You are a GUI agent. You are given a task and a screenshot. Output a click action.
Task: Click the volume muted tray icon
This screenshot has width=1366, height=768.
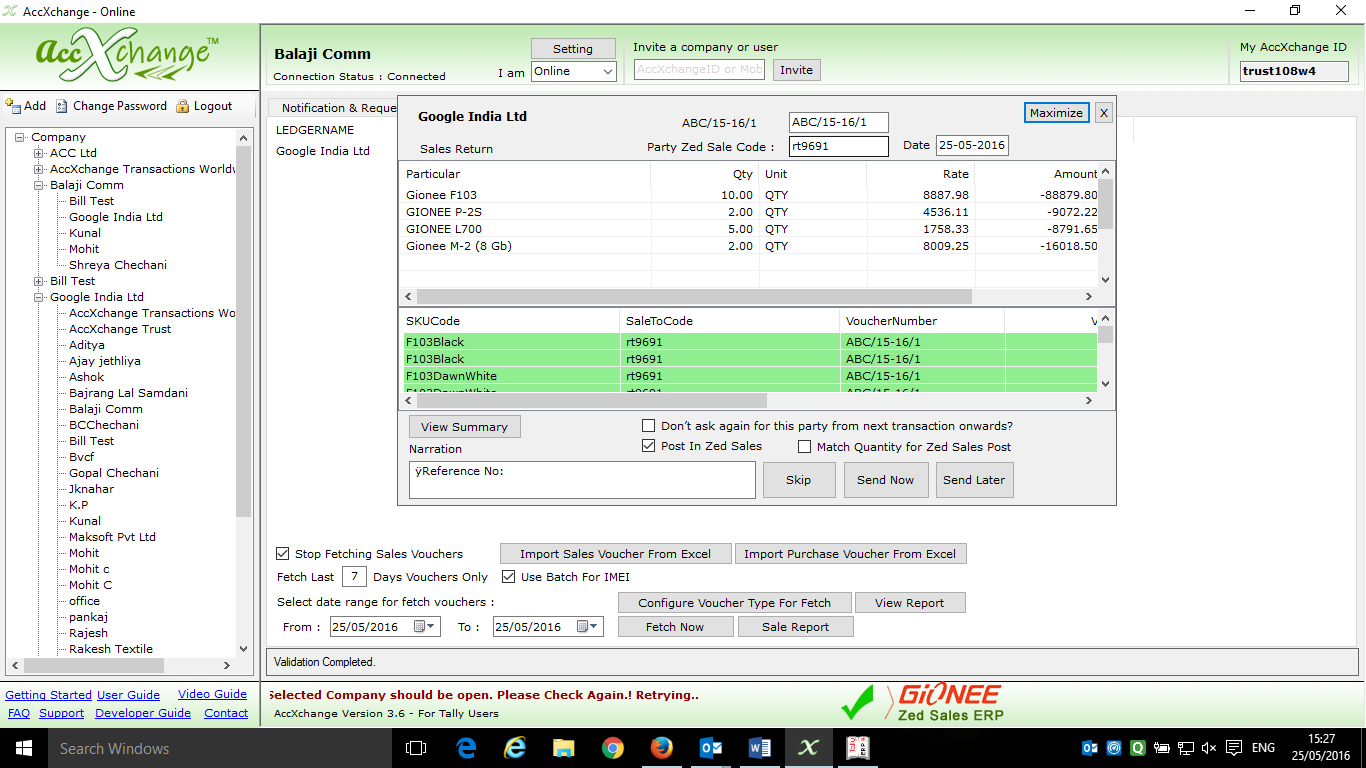click(1208, 748)
